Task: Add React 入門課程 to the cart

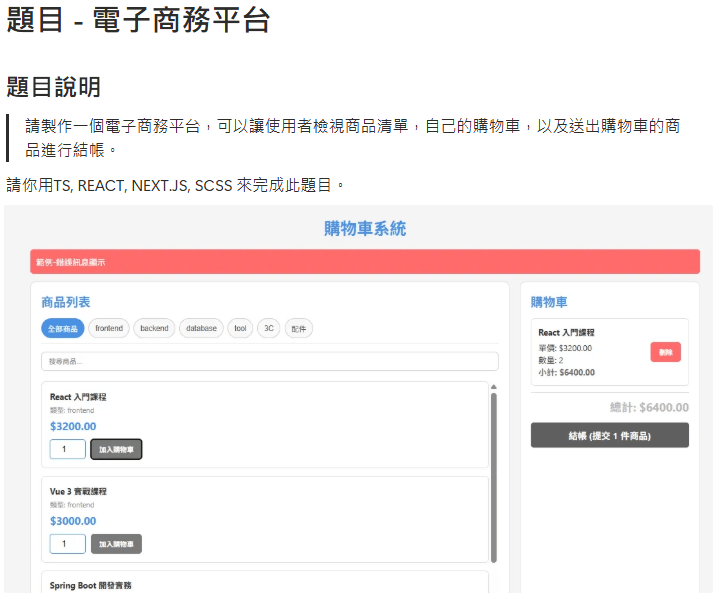Action: tap(116, 449)
